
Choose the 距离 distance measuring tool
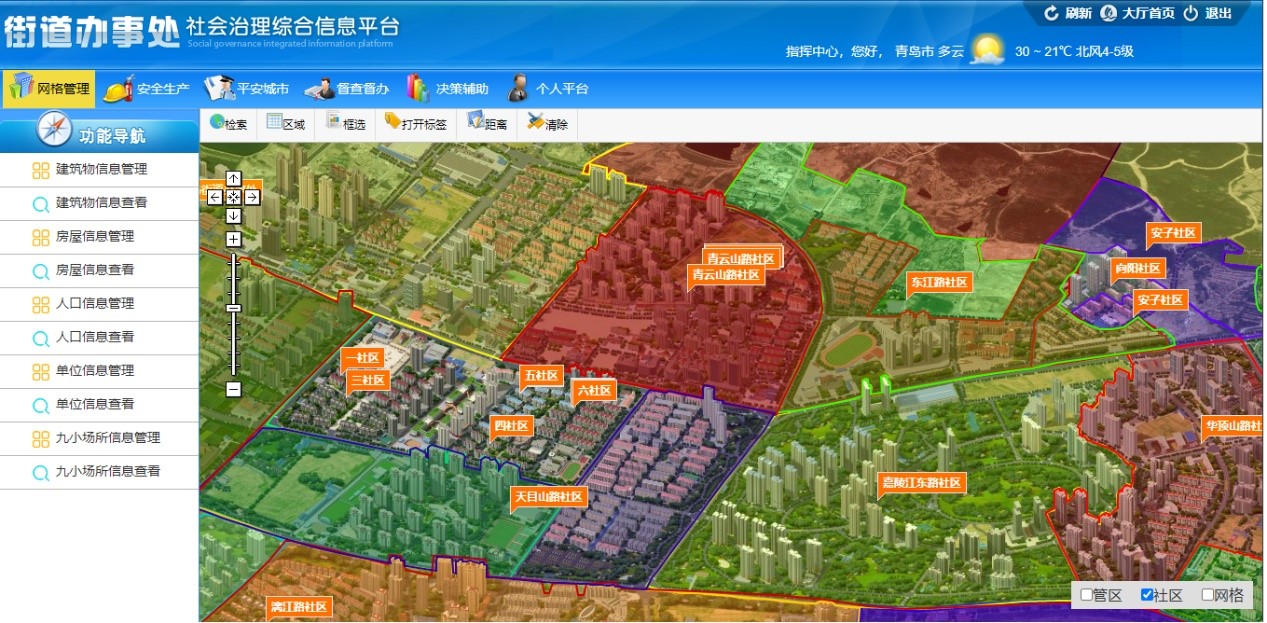487,124
